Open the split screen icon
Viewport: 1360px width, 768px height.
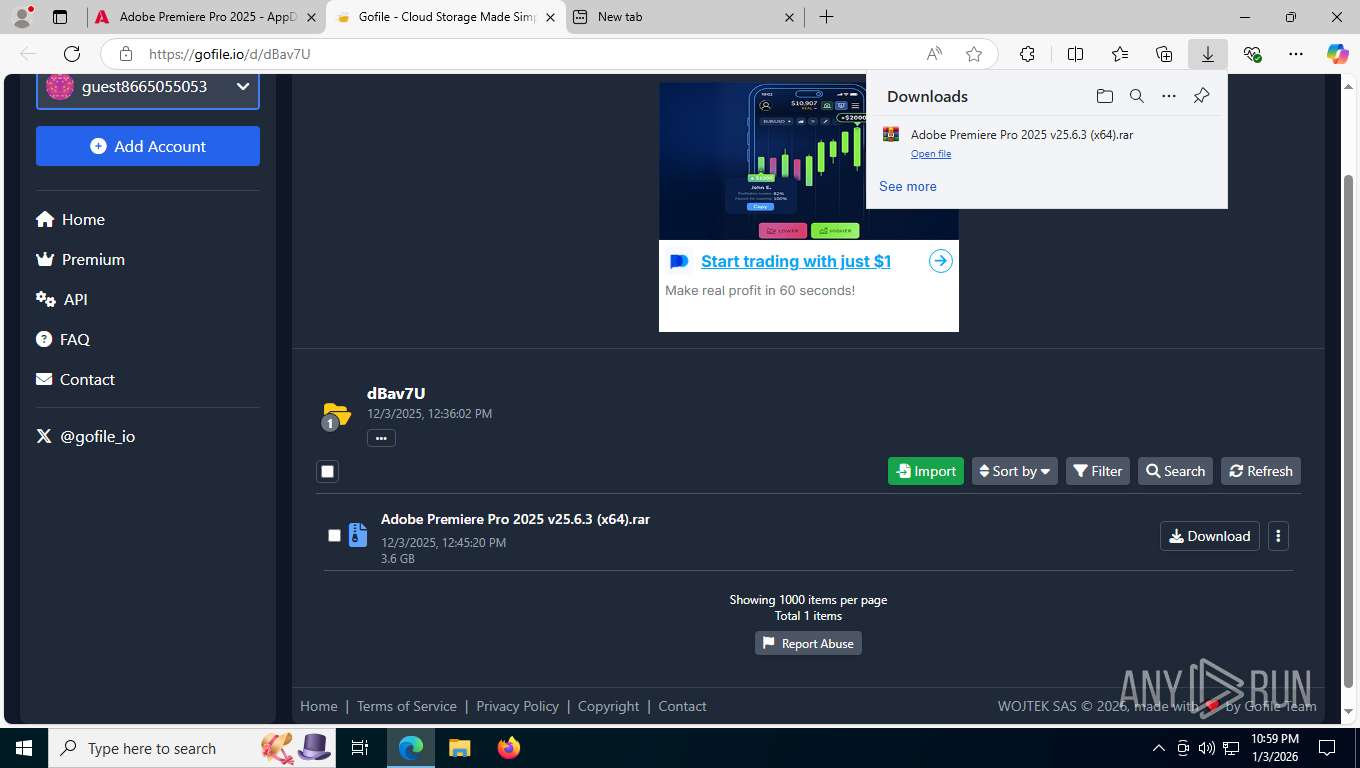[1076, 54]
